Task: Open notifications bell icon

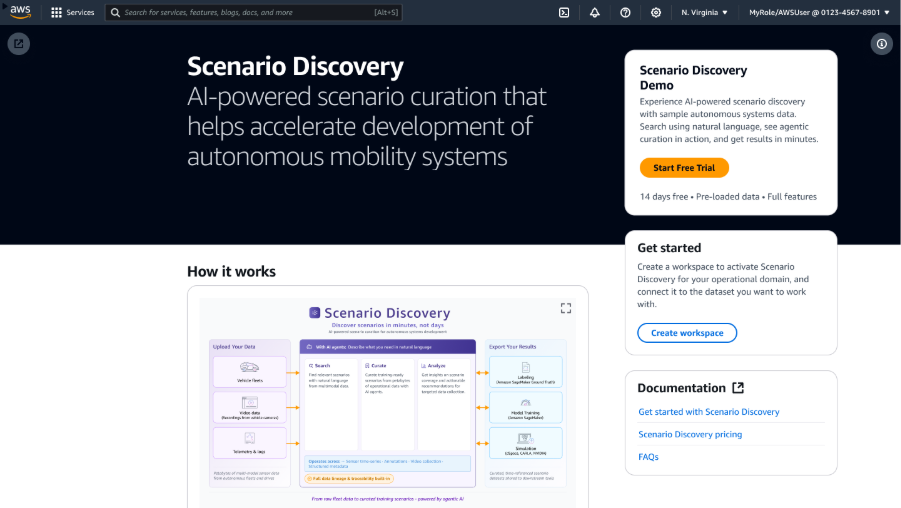Action: (595, 12)
